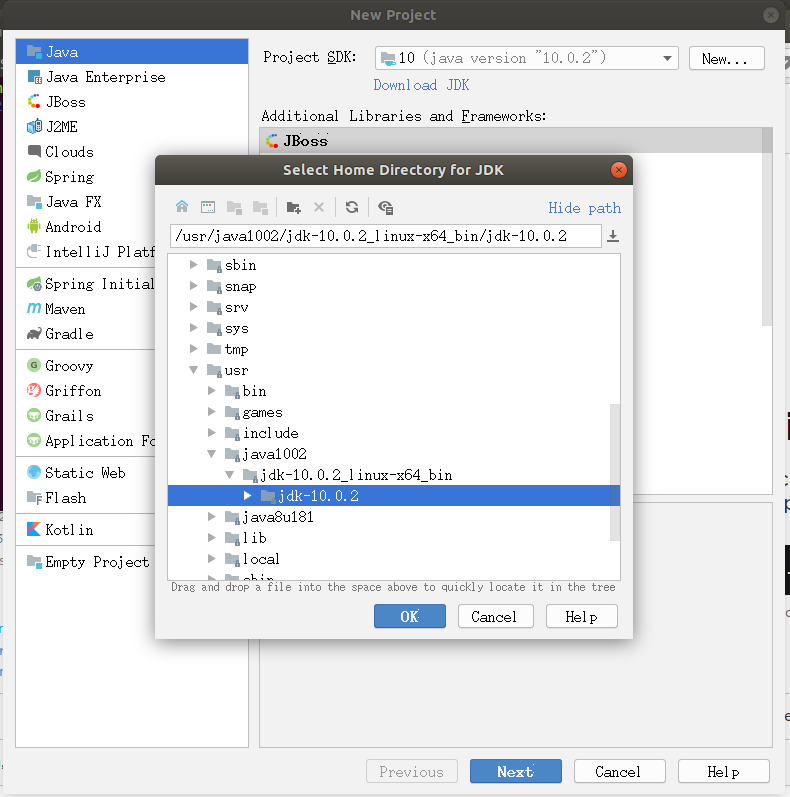Screen dimensions: 790x797
Task: Toggle show hidden files icon
Action: coord(385,207)
